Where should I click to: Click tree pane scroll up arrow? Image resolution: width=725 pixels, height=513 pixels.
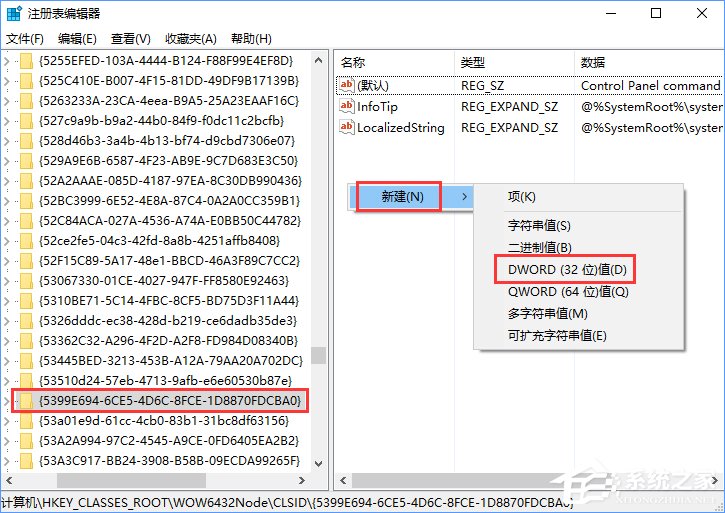coord(318,60)
